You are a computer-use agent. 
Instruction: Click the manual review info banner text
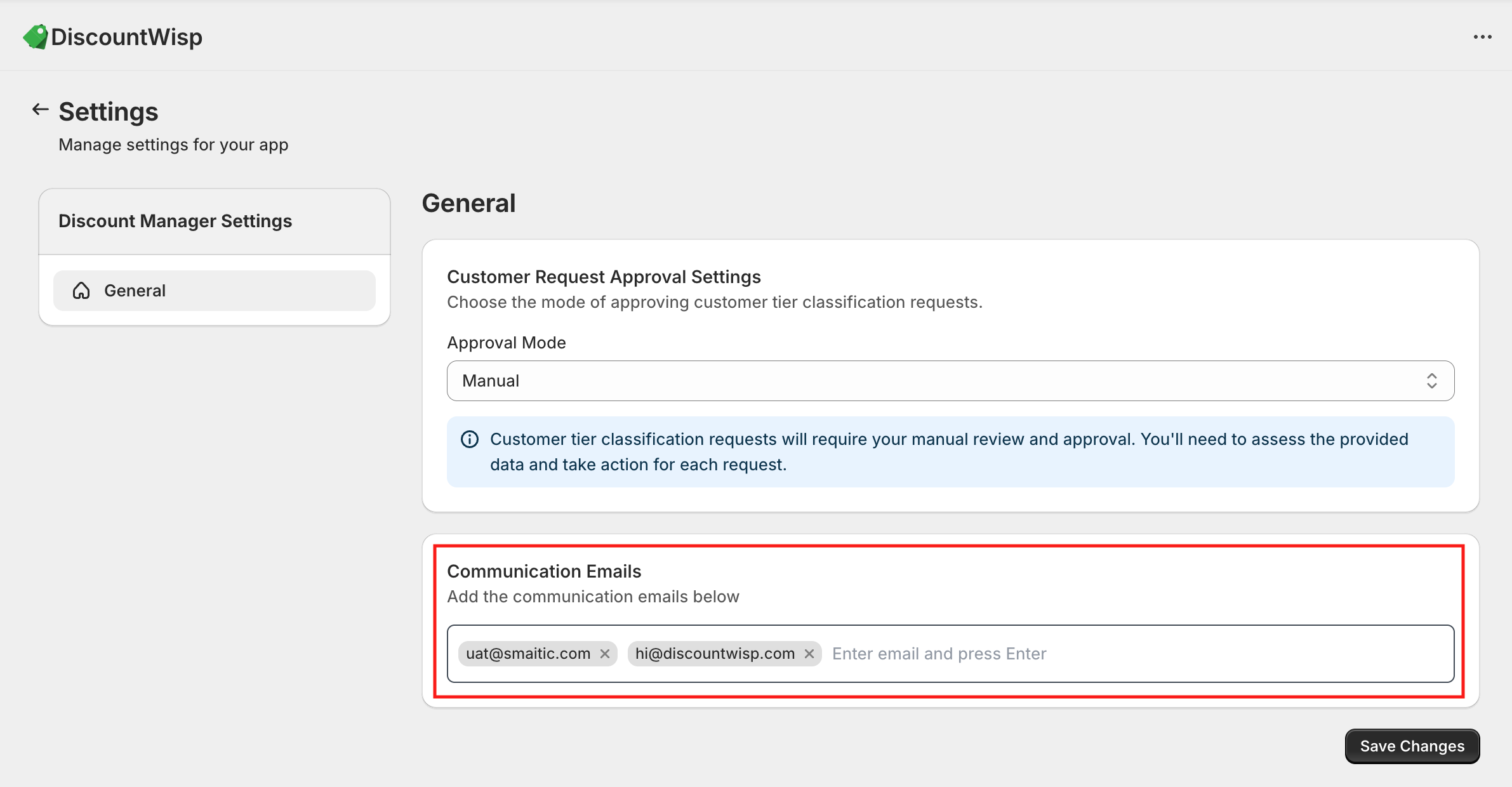tap(949, 452)
